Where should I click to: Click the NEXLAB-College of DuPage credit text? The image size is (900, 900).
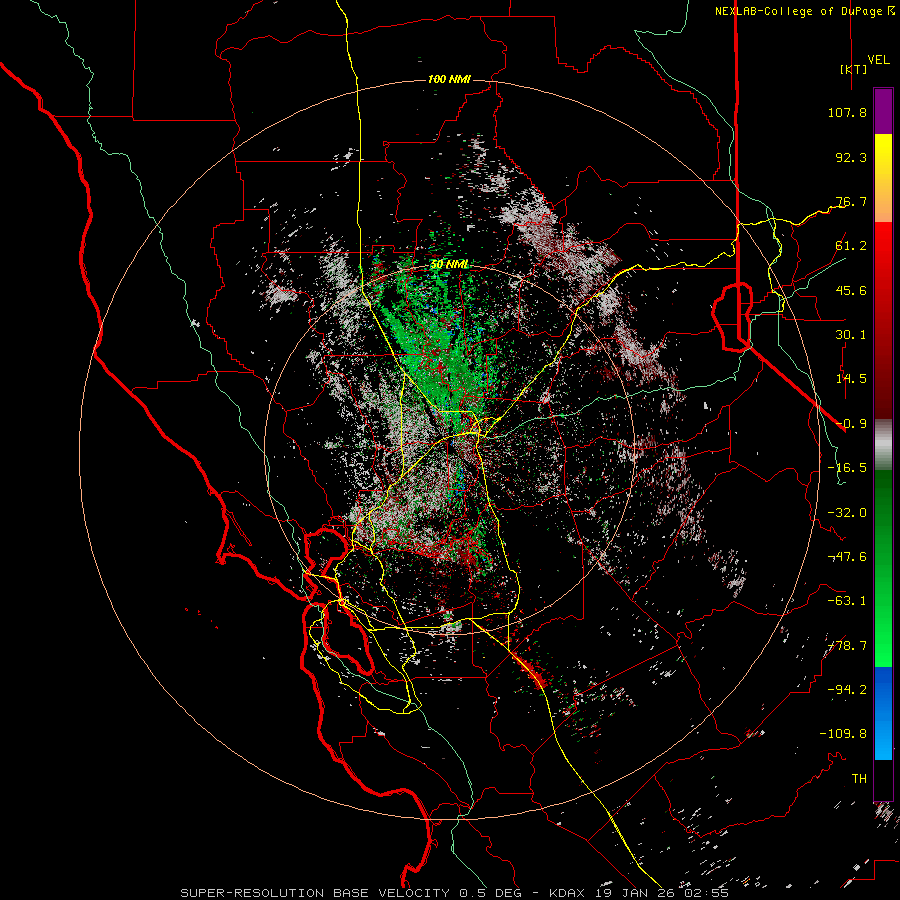pos(804,11)
